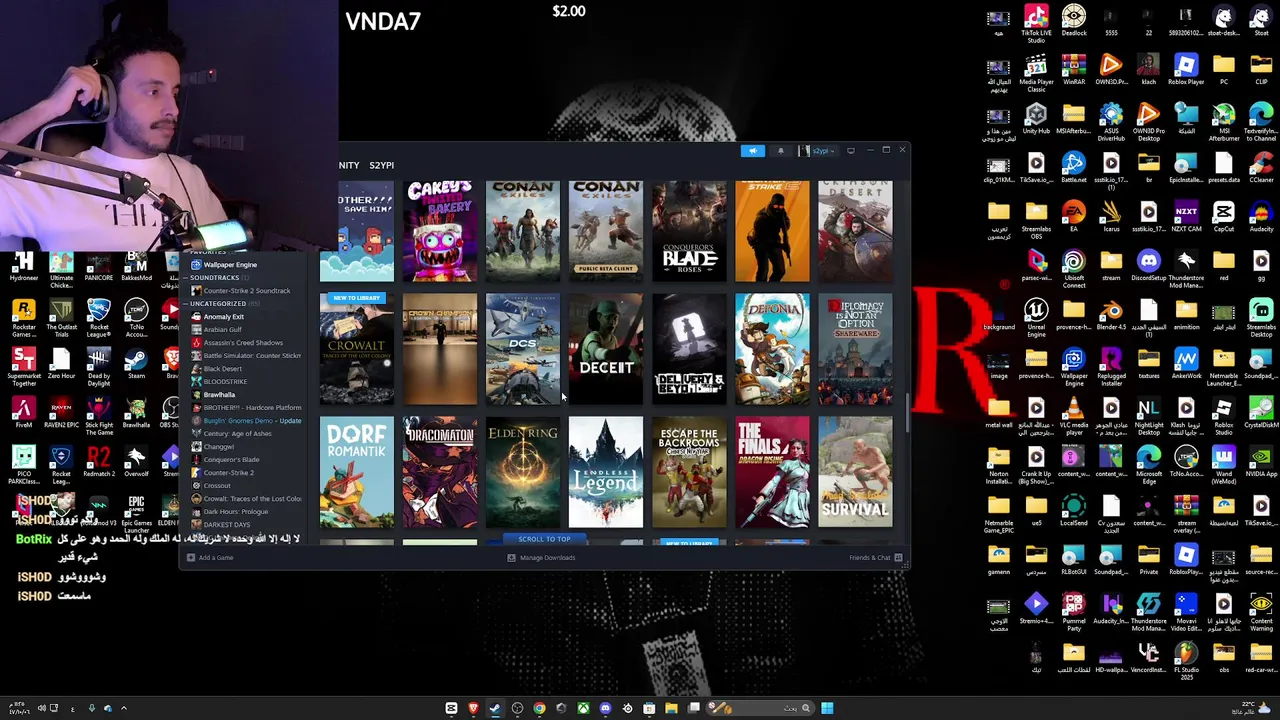
Task: Click the Windows Start button
Action: tap(827, 708)
